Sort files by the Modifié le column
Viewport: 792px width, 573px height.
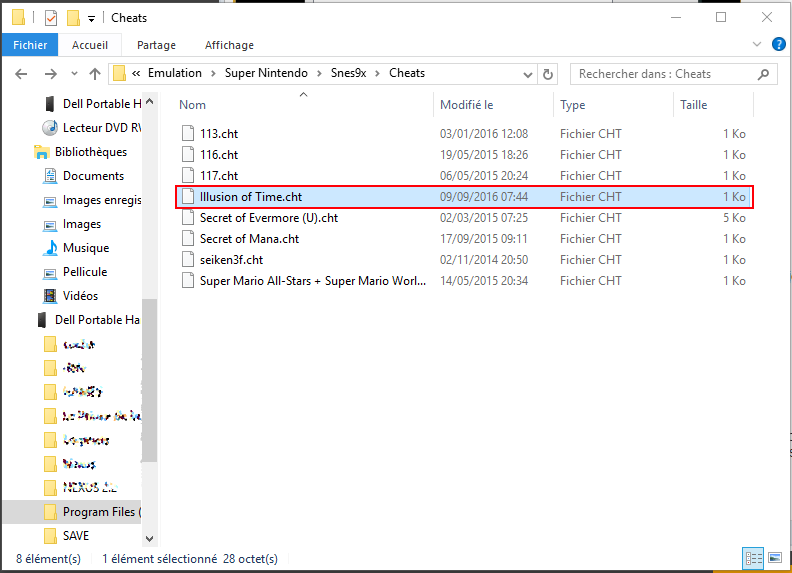[x=467, y=105]
